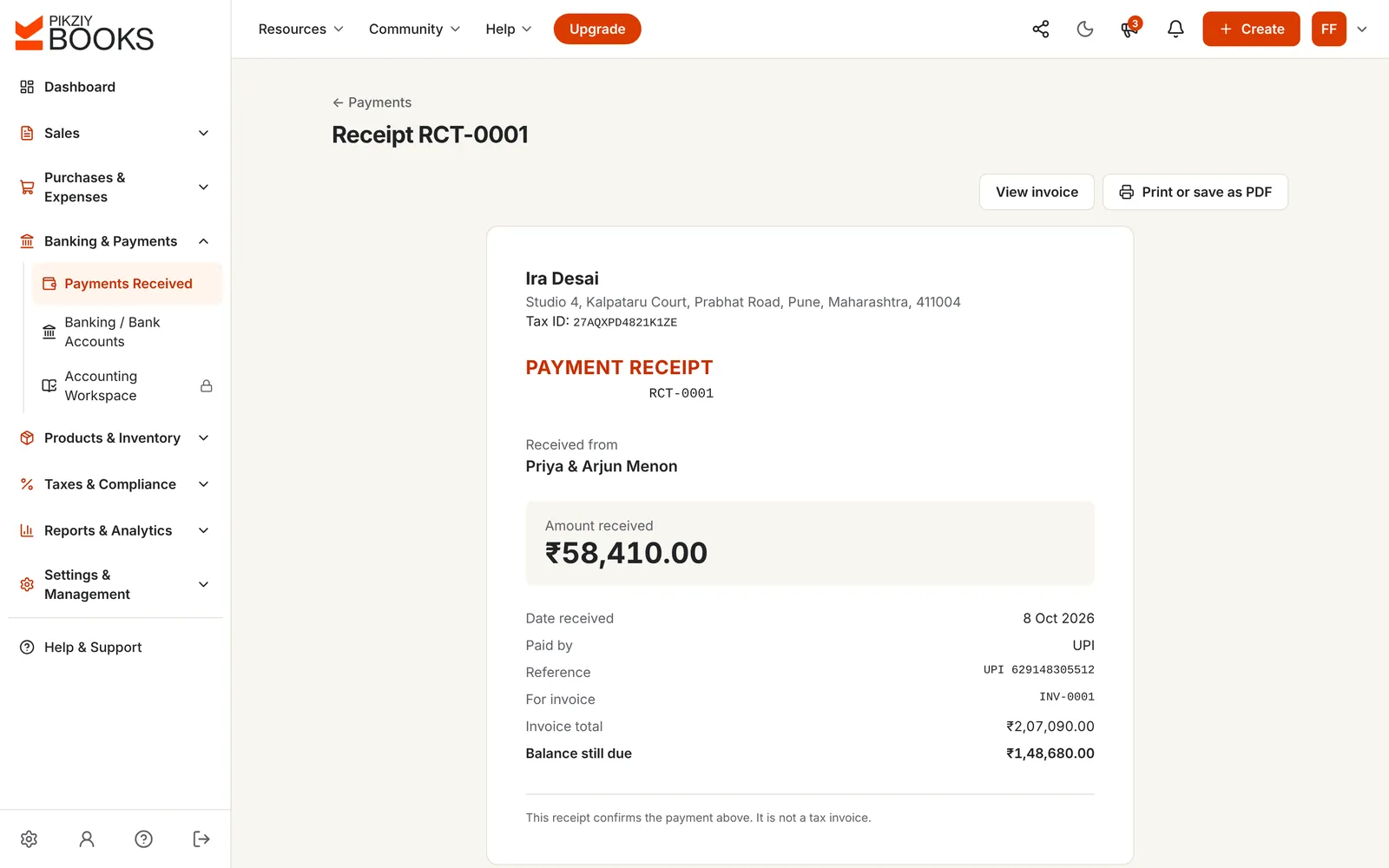Click the View invoice button

click(1037, 192)
